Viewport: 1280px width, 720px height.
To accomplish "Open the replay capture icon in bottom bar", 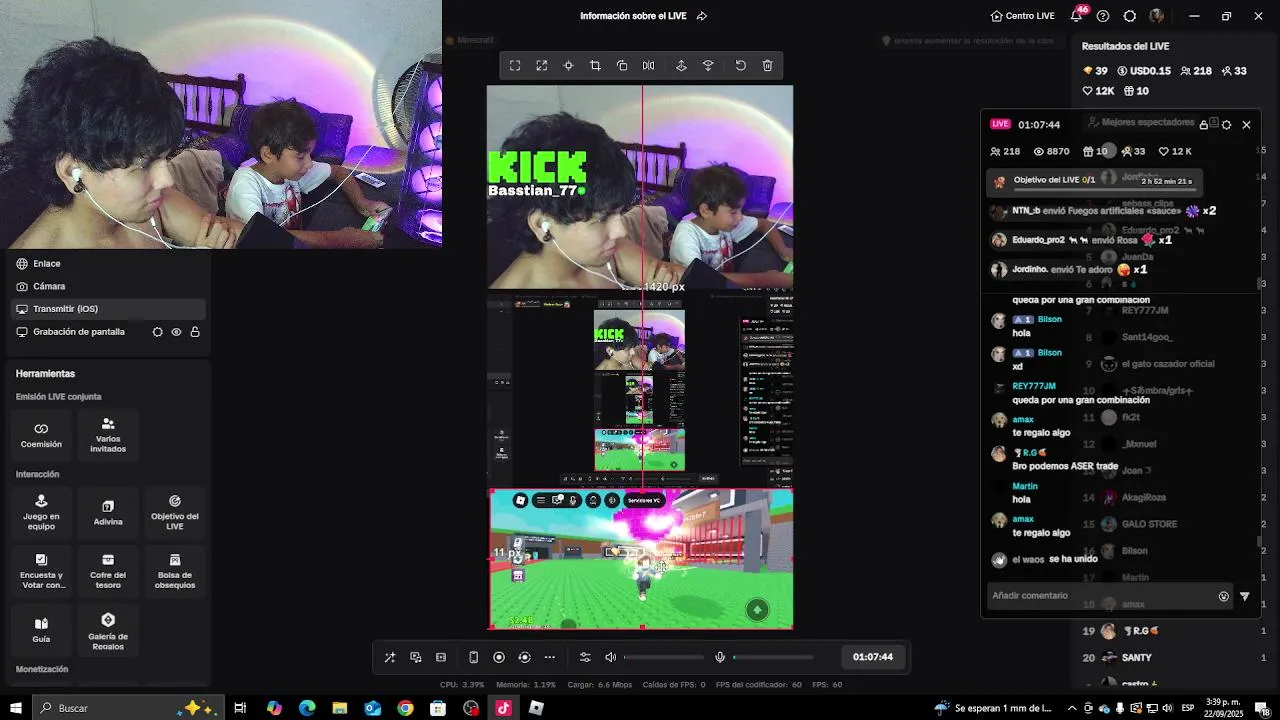I will pos(524,657).
